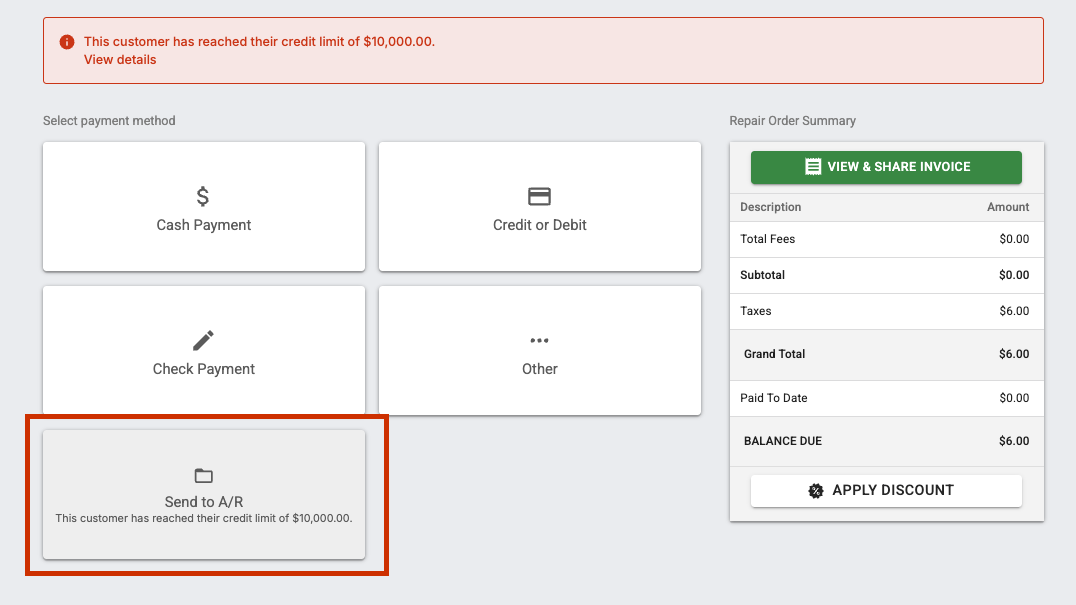Click the red info icon in credit alert
This screenshot has width=1076, height=605.
67,42
